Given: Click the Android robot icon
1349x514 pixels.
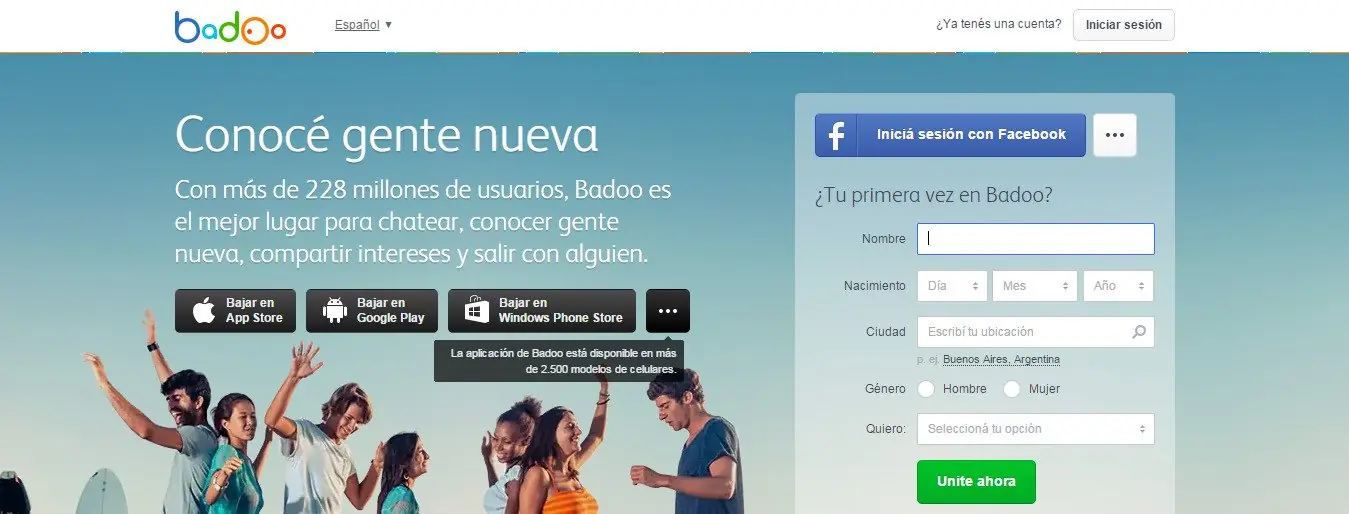Looking at the screenshot, I should click(x=334, y=311).
